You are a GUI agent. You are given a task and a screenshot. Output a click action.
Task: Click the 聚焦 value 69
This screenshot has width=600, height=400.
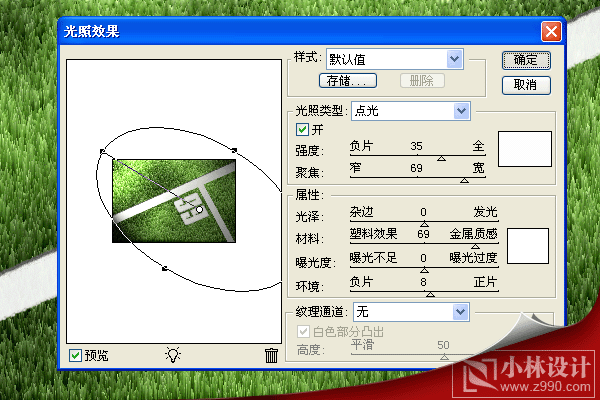(416, 168)
